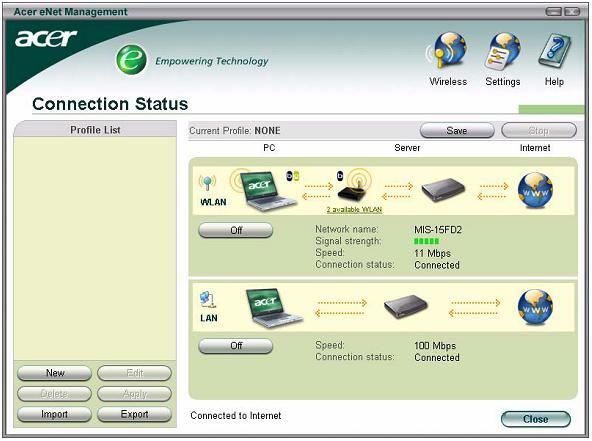Click the LAN network computers icon
Image resolution: width=592 pixels, height=441 pixels.
pos(207,299)
